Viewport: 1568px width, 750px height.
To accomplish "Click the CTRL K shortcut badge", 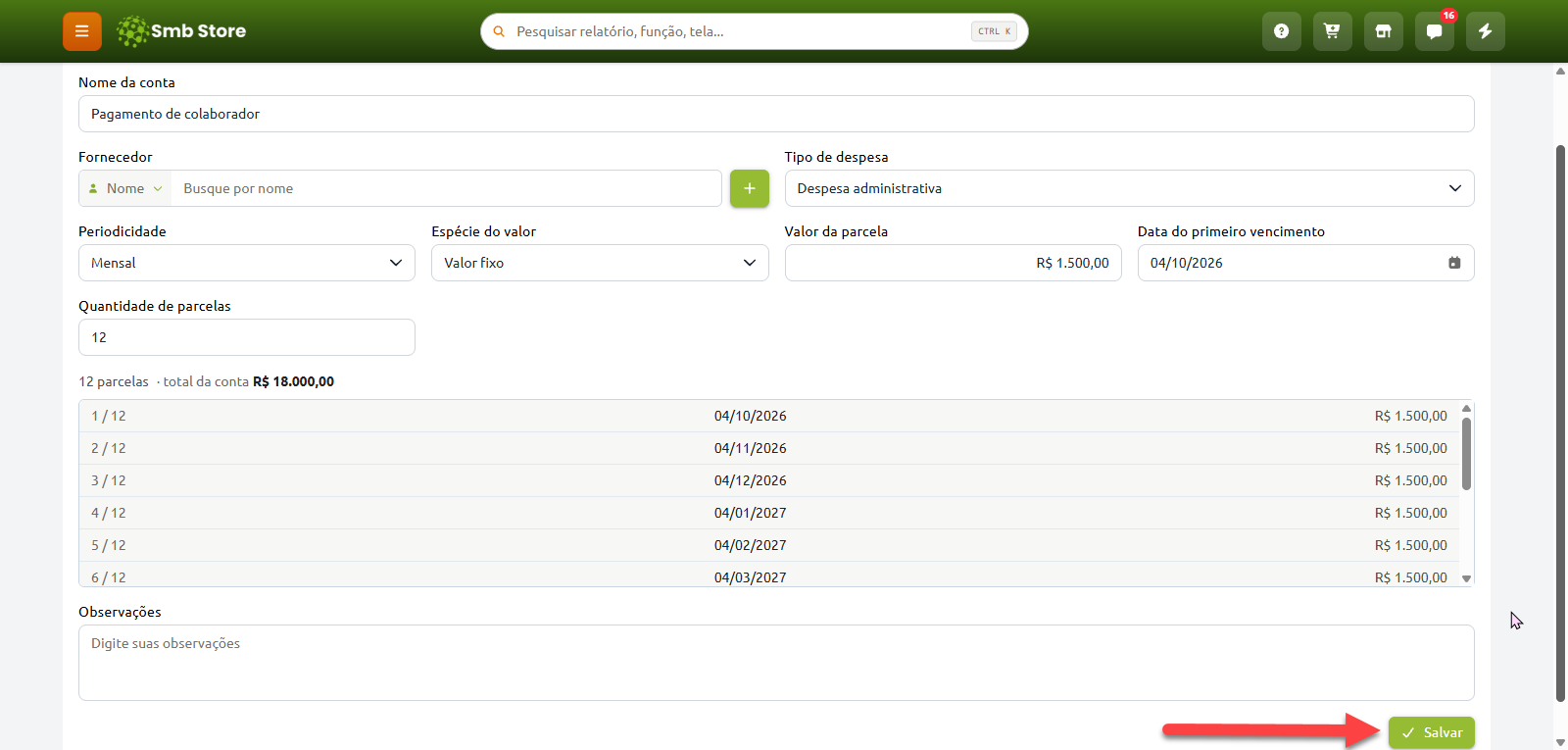I will coord(994,31).
